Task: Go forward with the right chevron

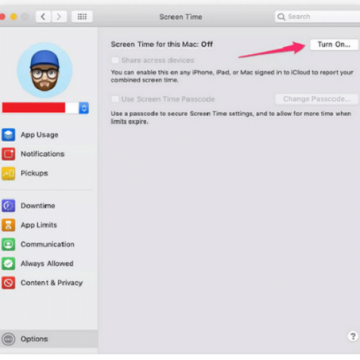Action: 59,17
